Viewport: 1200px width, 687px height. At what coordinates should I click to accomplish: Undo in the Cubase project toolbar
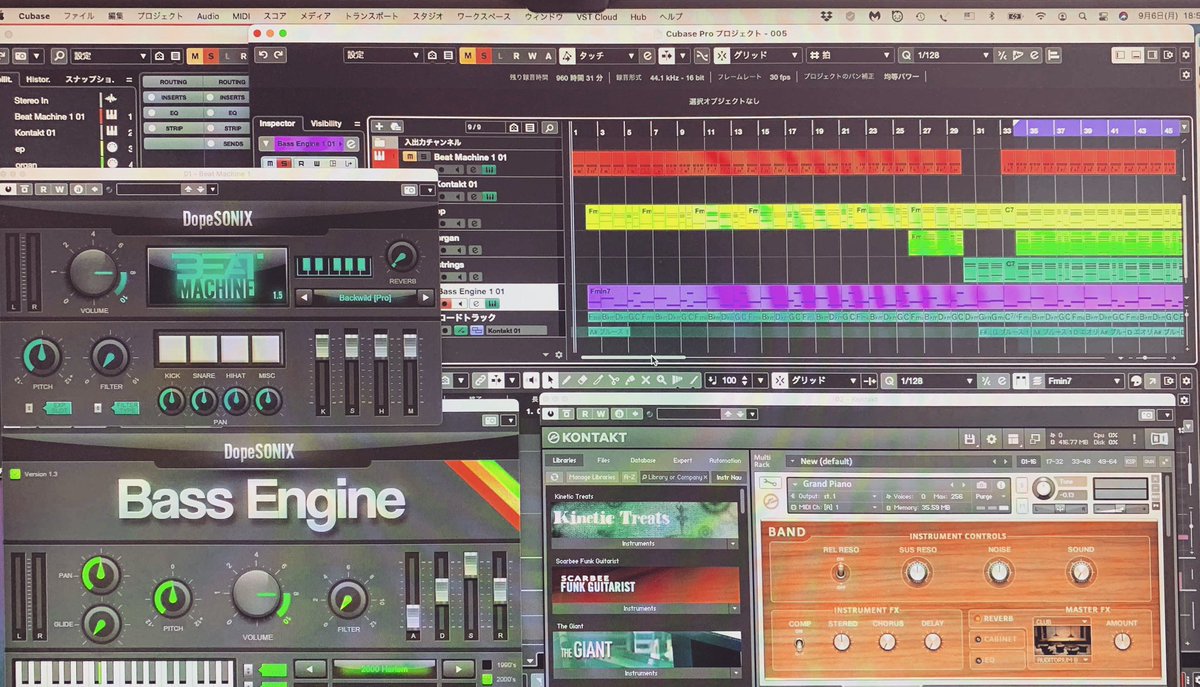click(x=263, y=56)
